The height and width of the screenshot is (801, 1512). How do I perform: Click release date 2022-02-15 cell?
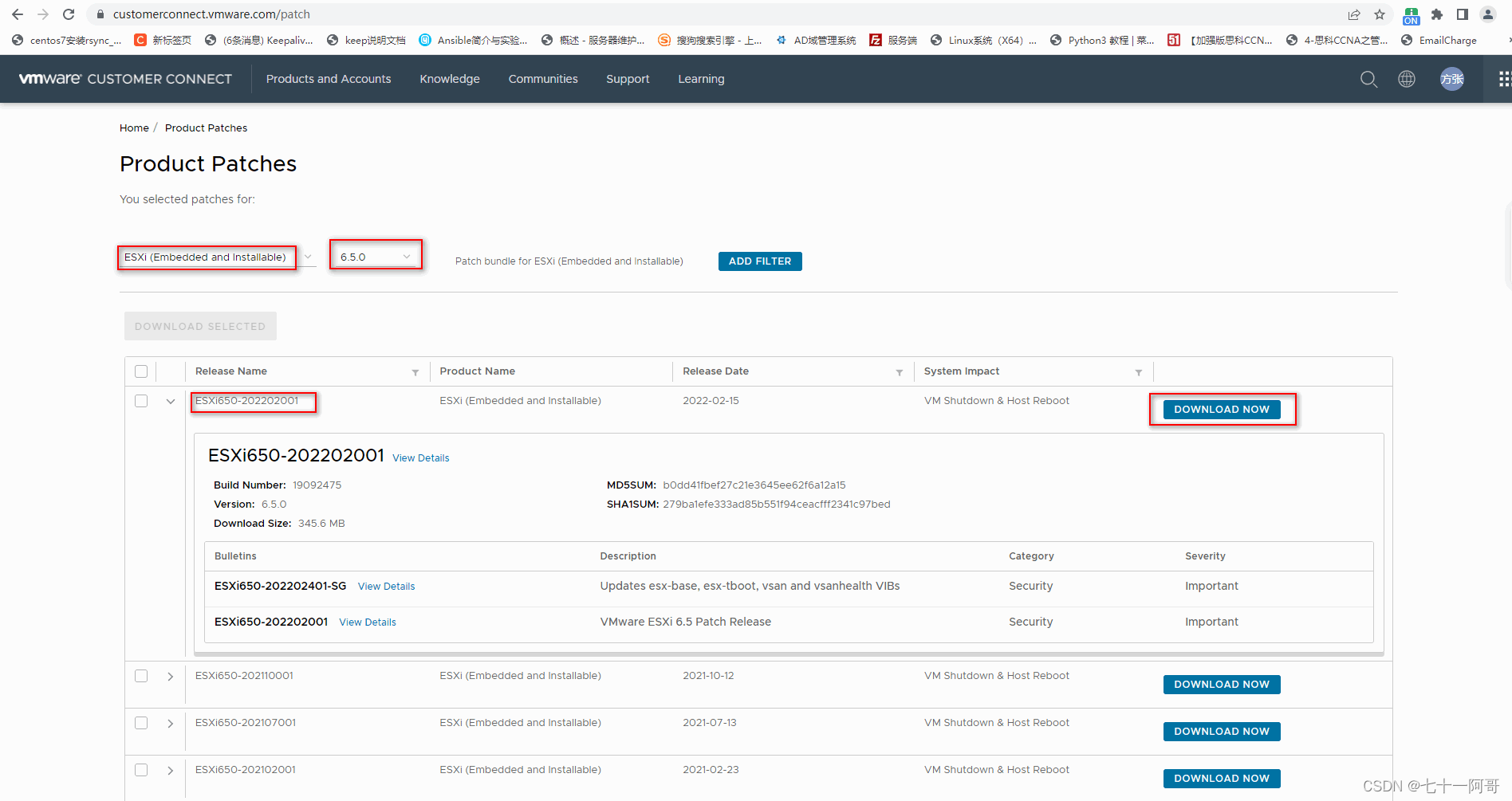(711, 401)
